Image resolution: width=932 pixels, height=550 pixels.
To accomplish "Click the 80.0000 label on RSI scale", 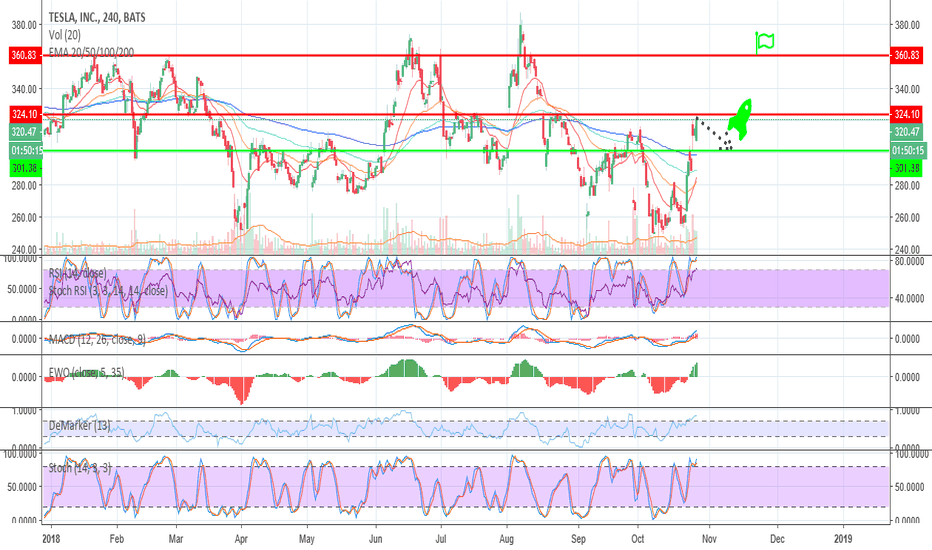I will (909, 262).
